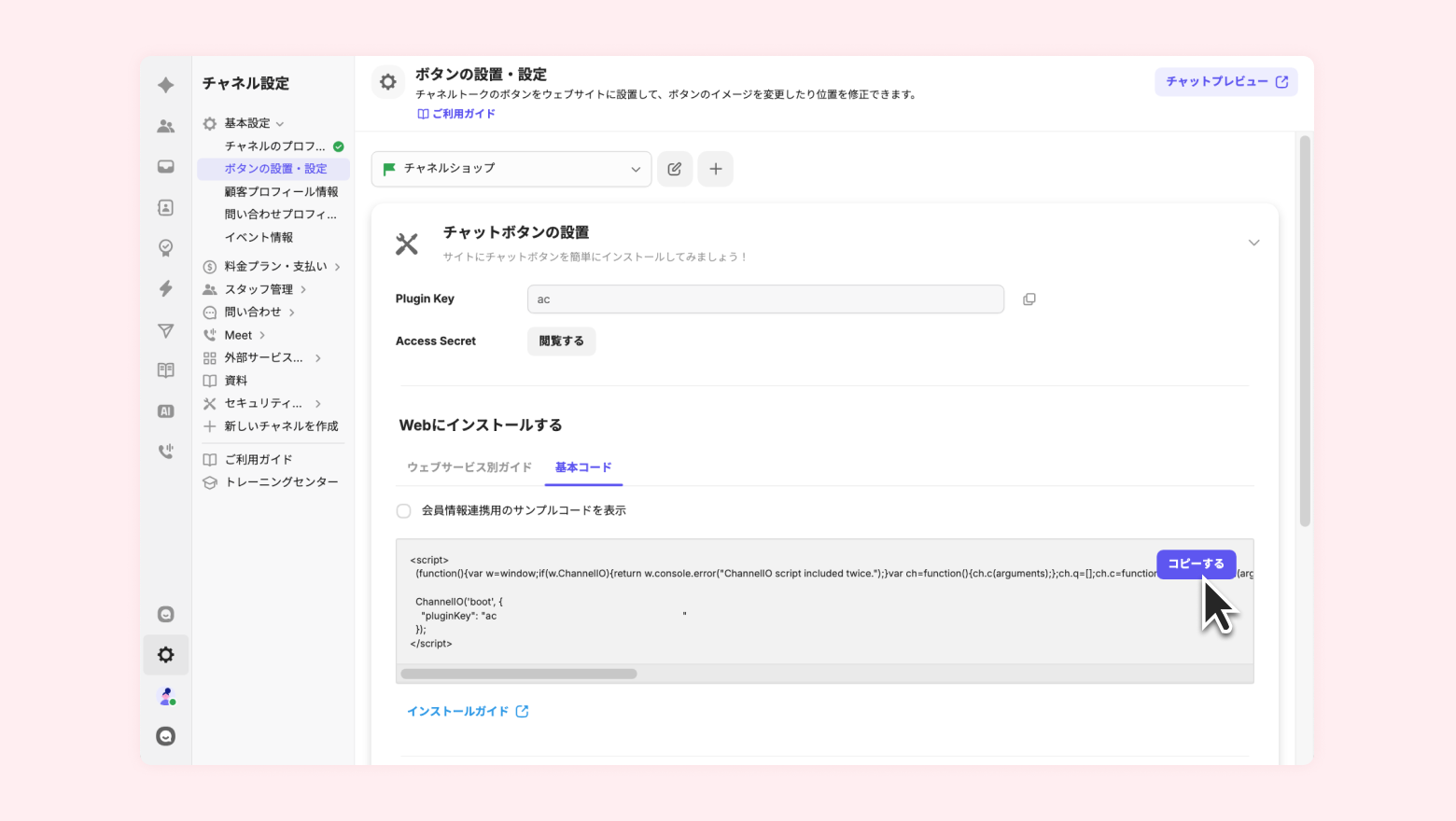1456x821 pixels.
Task: Copy the Plugin Key with copy icon
Action: [1029, 299]
